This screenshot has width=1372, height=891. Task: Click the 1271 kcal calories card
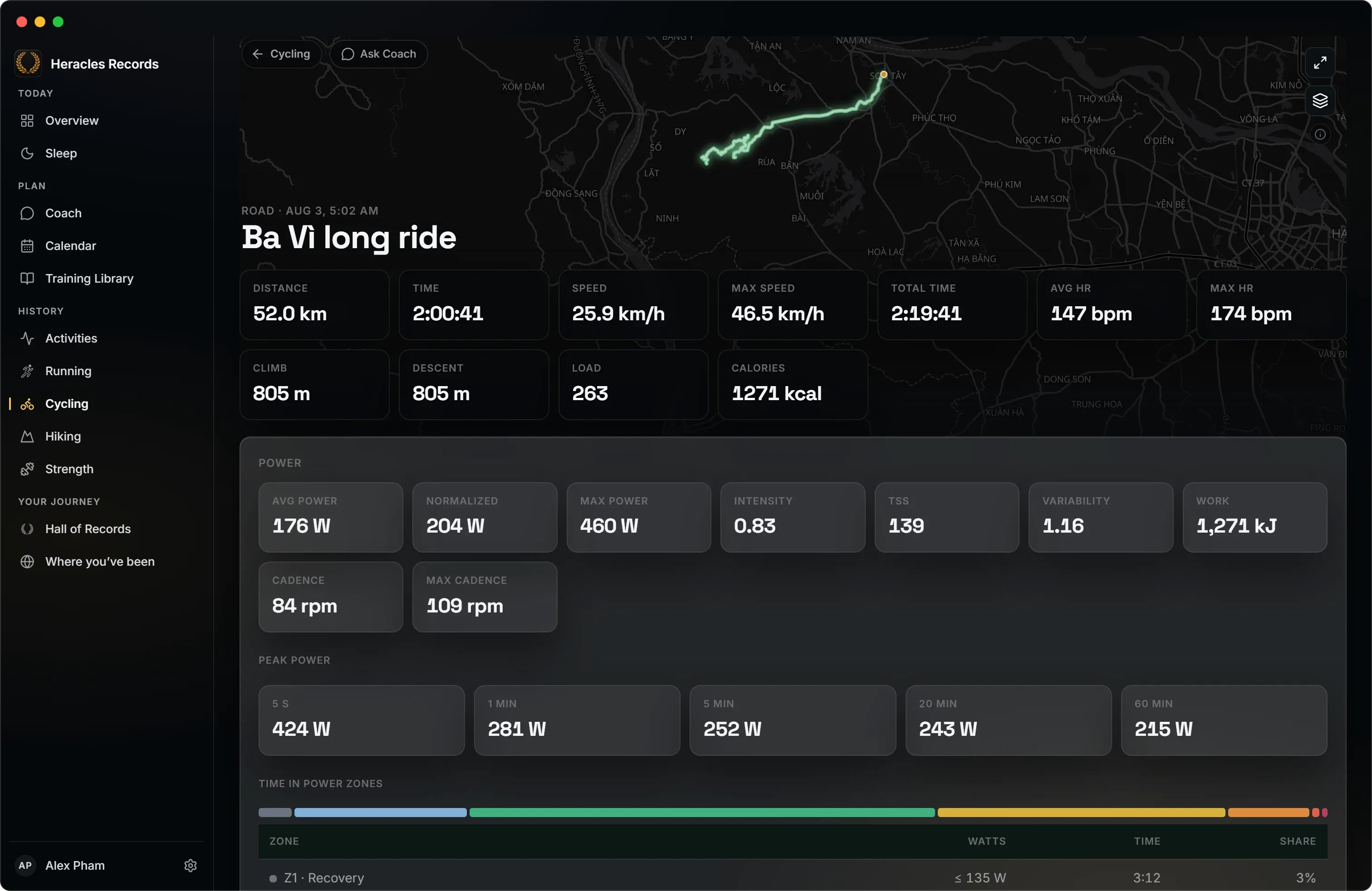click(x=793, y=385)
